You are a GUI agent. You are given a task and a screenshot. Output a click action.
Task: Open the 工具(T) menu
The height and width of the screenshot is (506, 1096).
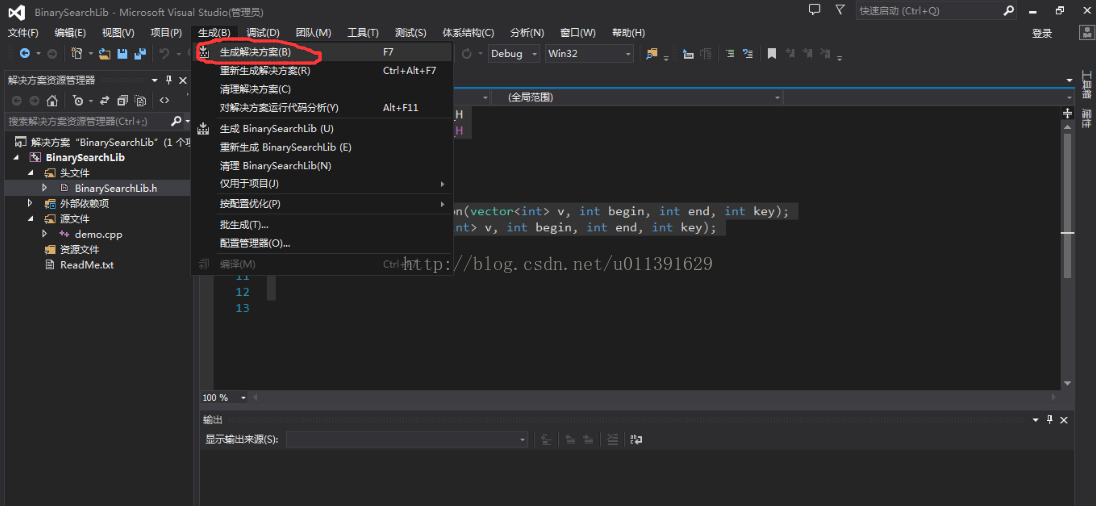coord(363,33)
